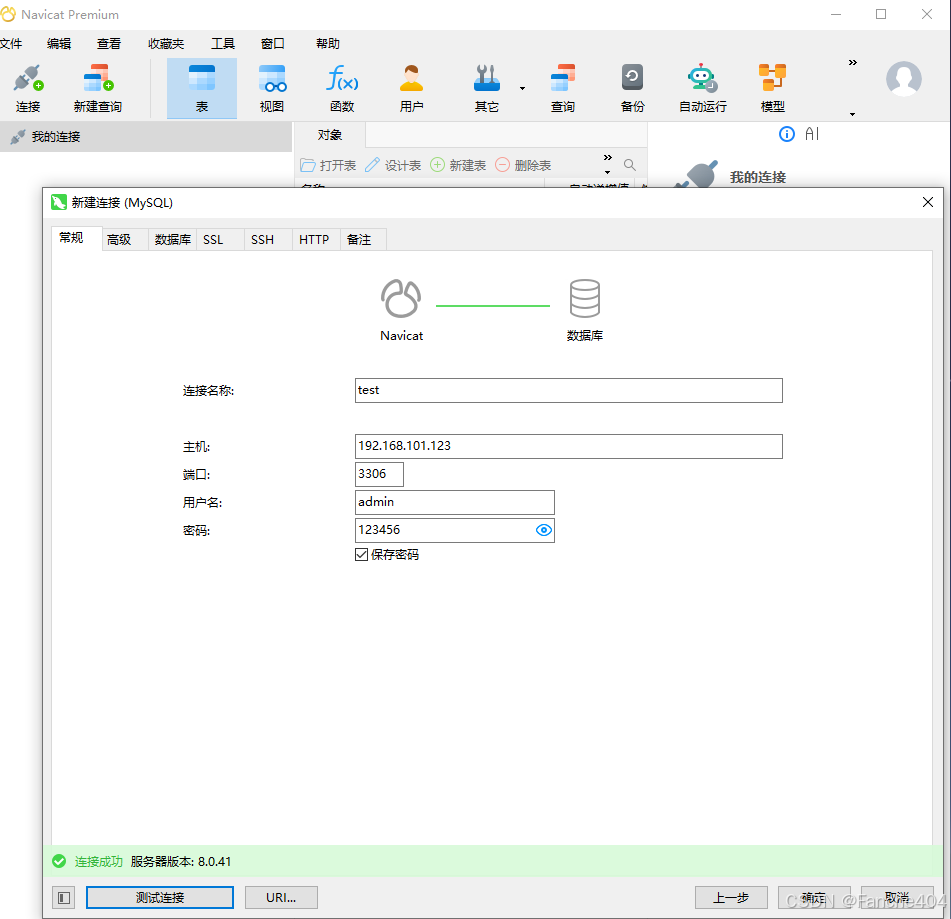Click the search magnifier icon
This screenshot has width=951, height=919.
click(x=630, y=165)
